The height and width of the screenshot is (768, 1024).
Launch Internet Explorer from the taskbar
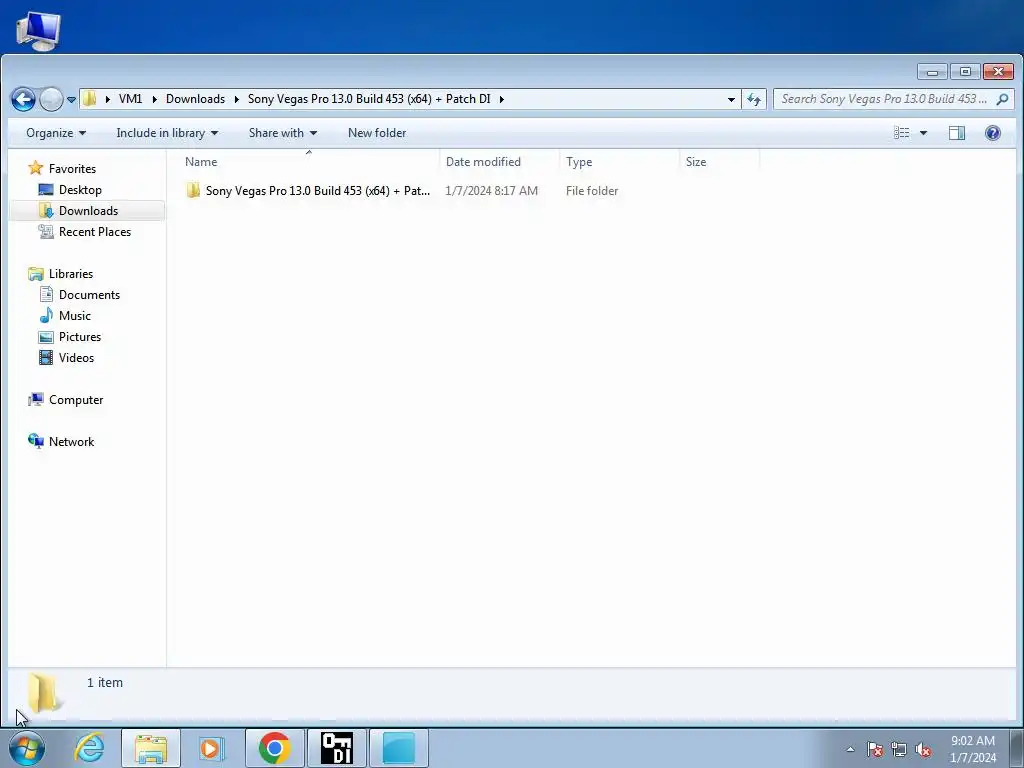tap(89, 748)
